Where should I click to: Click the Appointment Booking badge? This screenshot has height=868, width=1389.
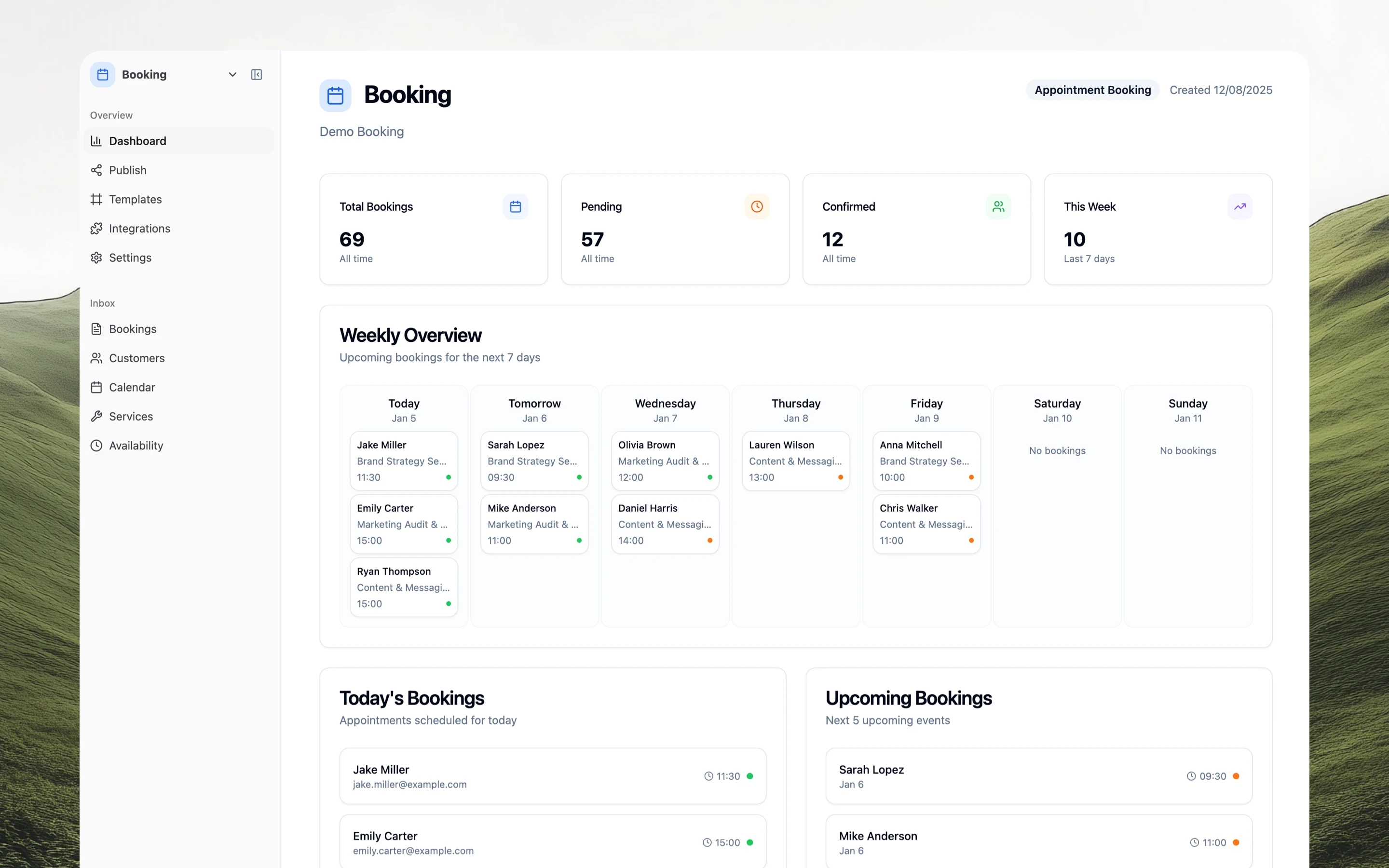point(1092,90)
